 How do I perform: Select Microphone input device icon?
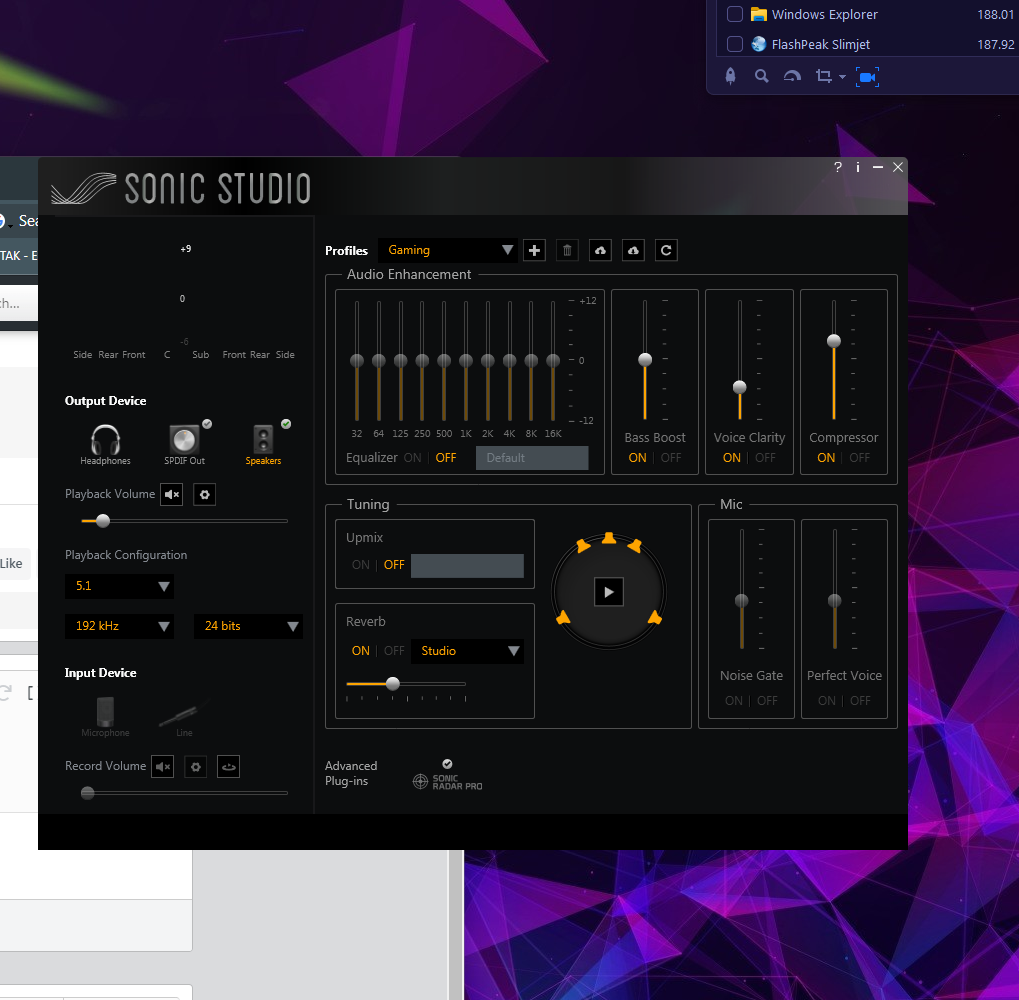tap(105, 712)
